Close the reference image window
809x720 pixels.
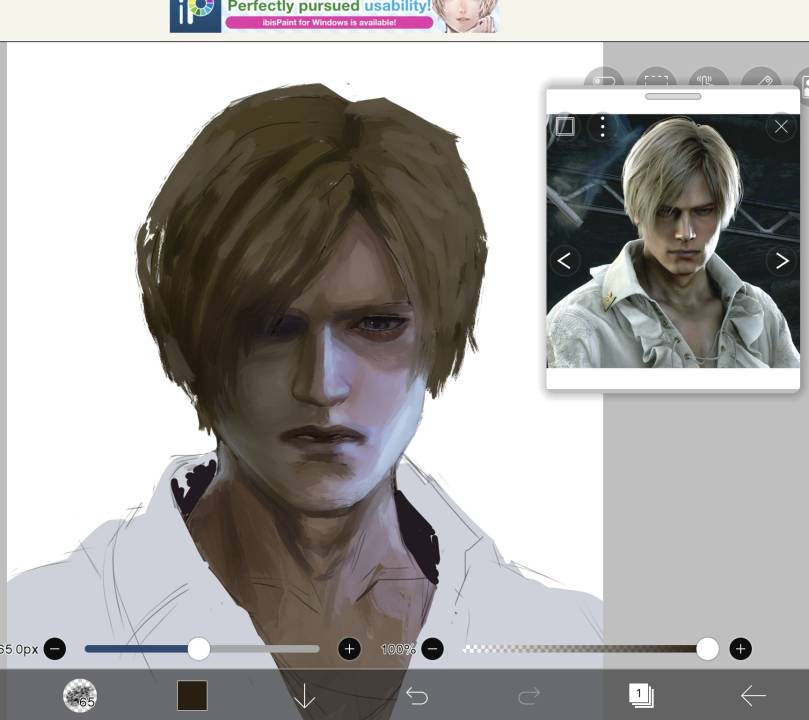[781, 127]
